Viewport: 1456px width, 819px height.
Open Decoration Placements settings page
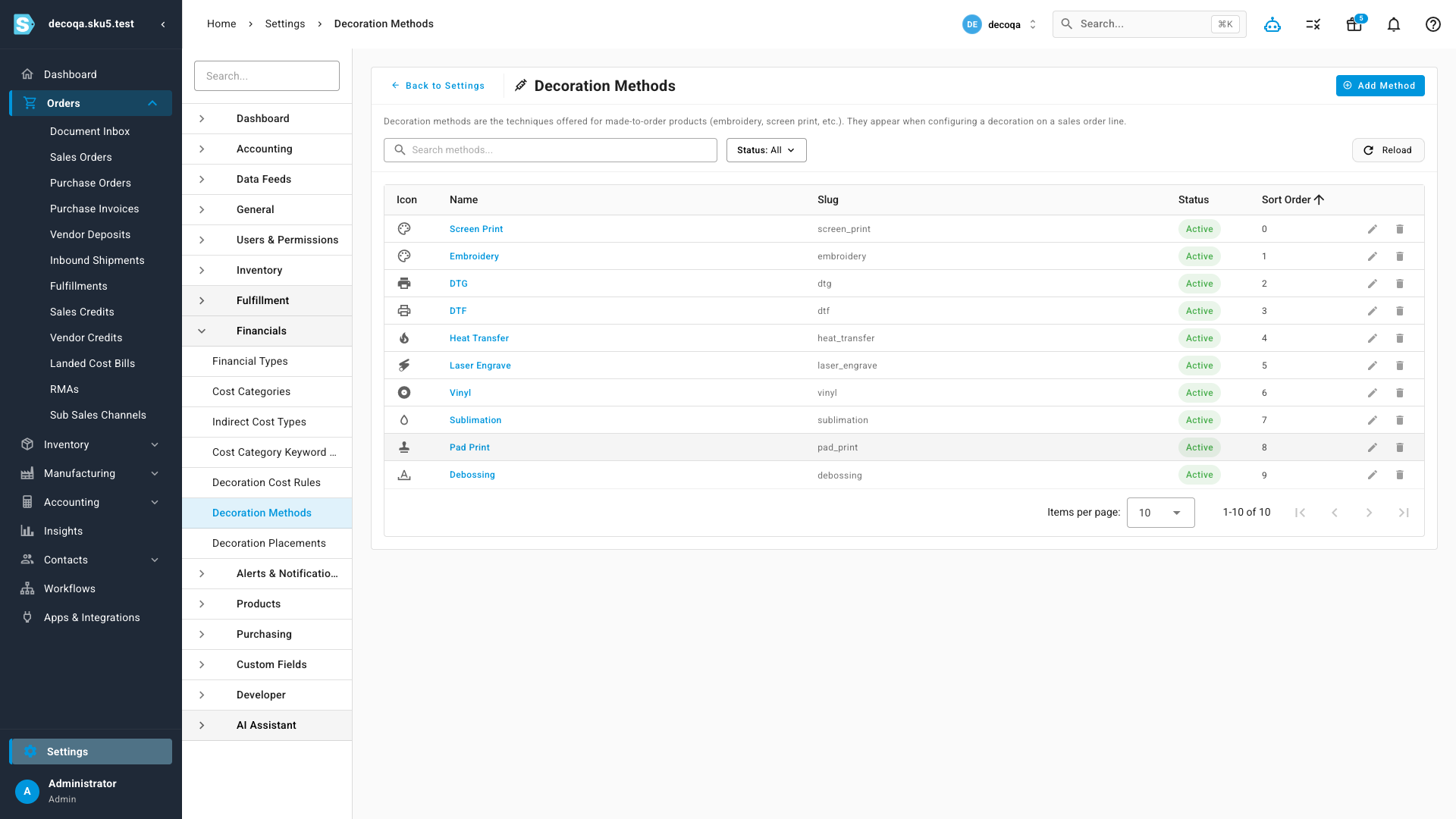coord(267,543)
